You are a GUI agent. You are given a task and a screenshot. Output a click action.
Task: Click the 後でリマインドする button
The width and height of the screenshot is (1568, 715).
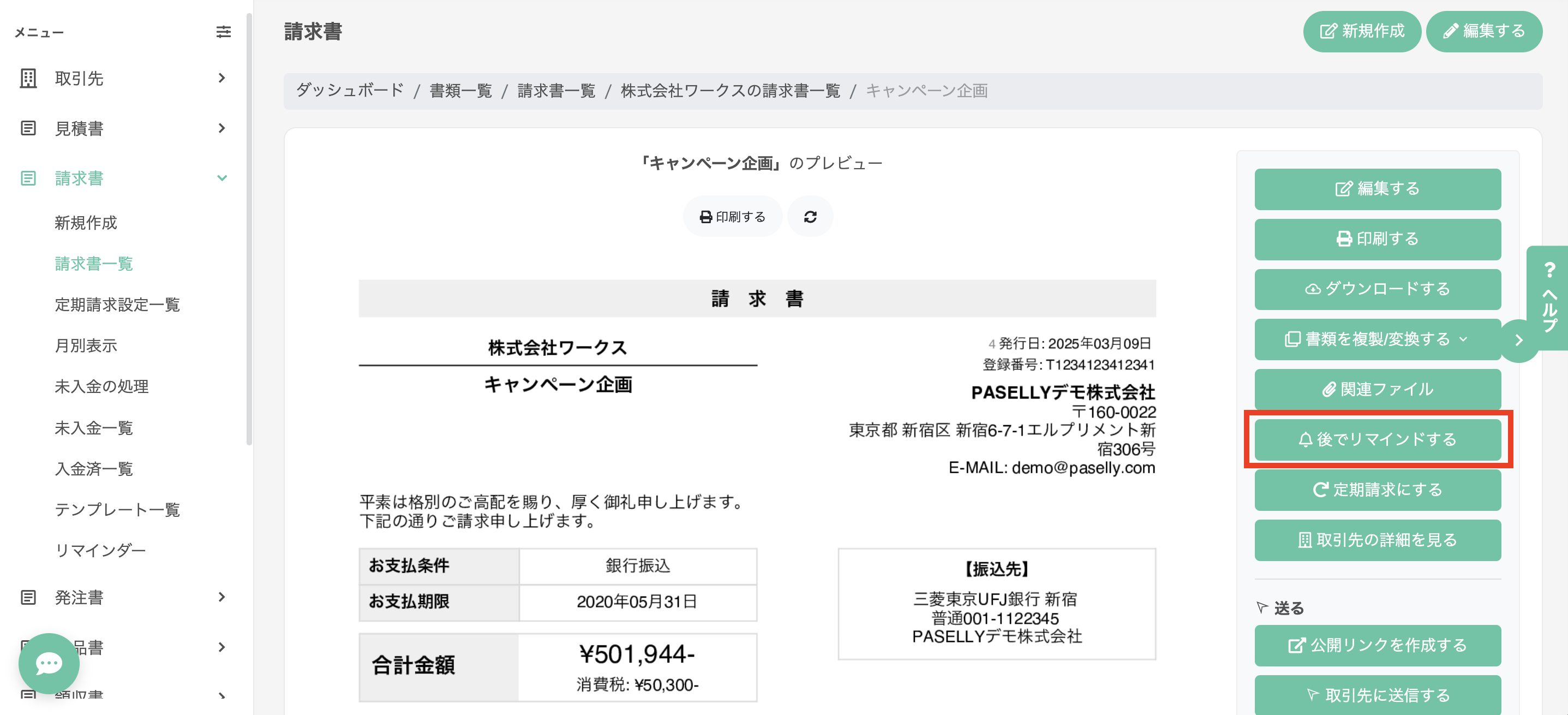coord(1377,440)
